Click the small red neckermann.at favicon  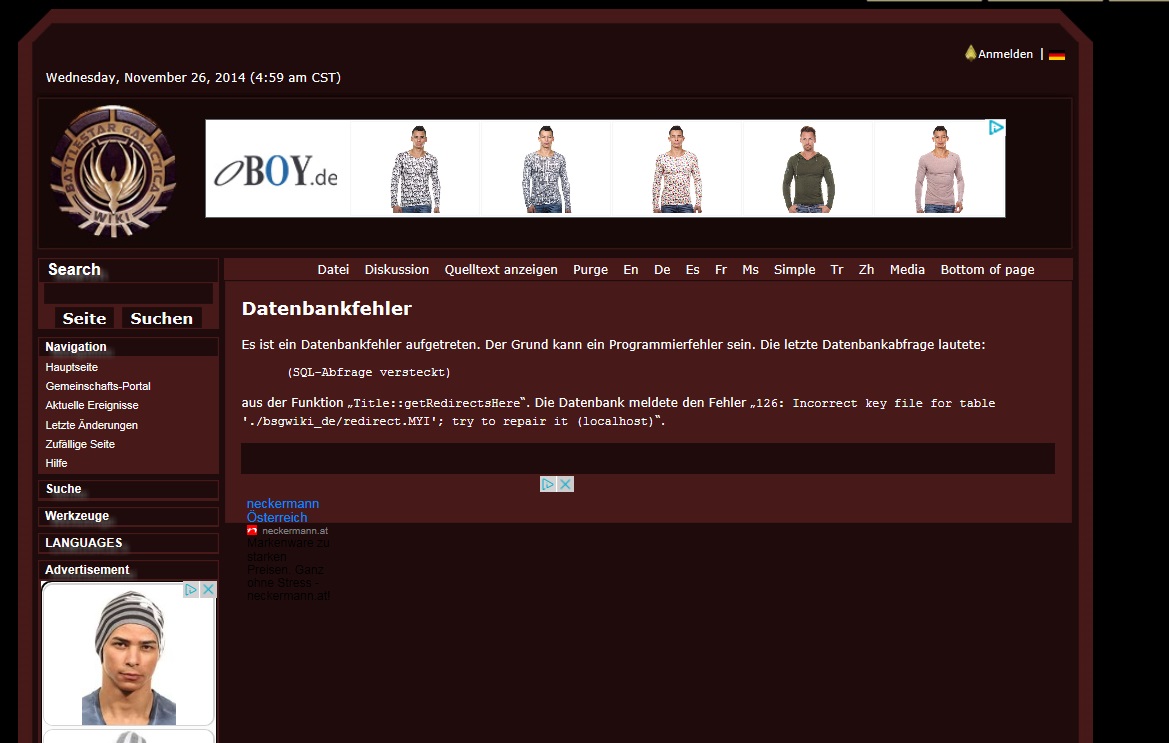coord(252,531)
